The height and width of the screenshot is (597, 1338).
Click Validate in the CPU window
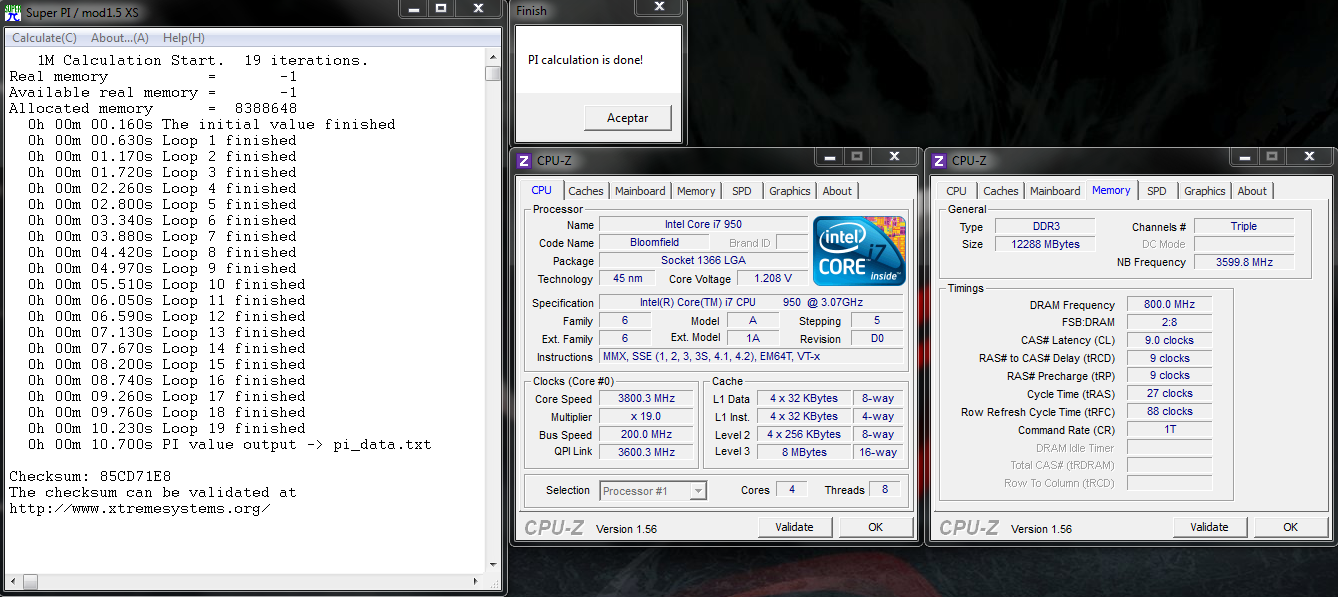(795, 527)
